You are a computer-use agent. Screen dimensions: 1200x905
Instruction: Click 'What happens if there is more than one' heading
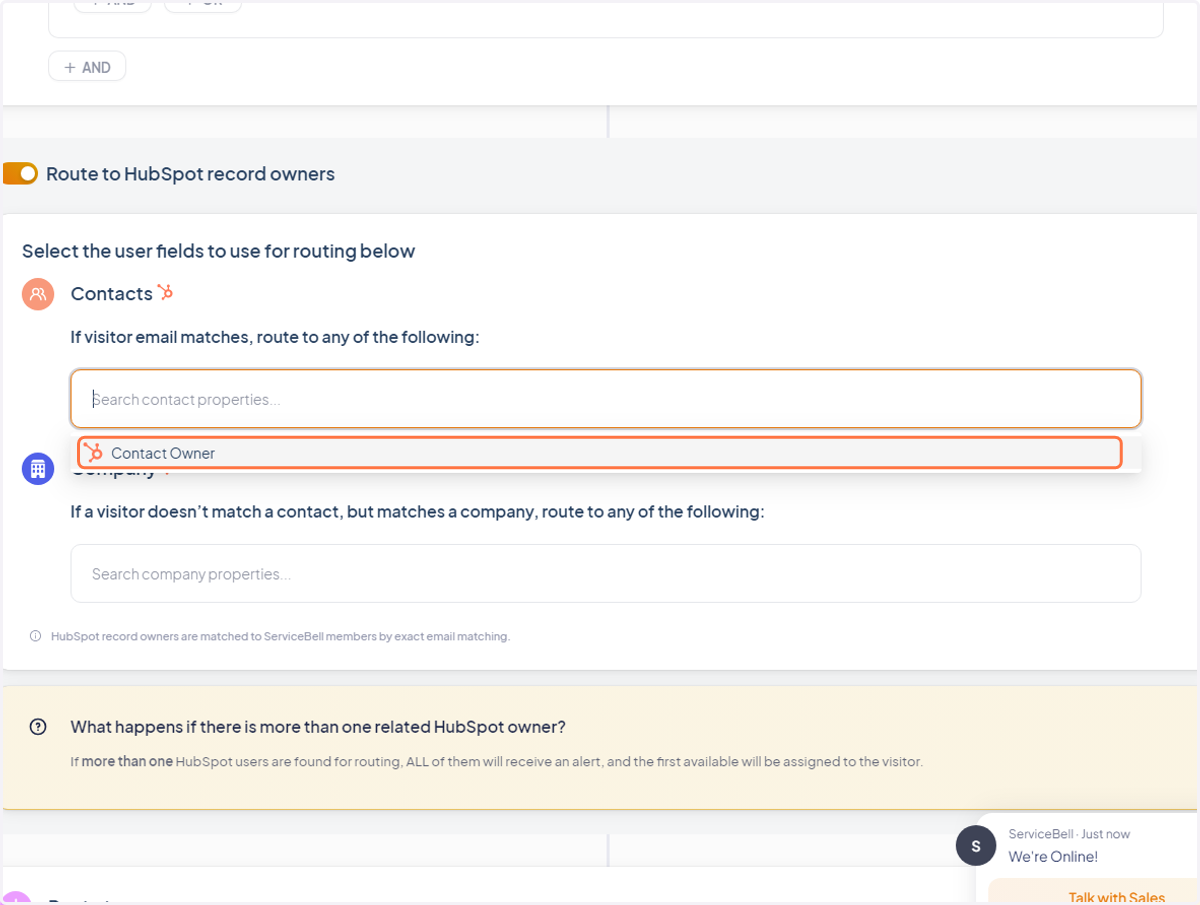318,727
